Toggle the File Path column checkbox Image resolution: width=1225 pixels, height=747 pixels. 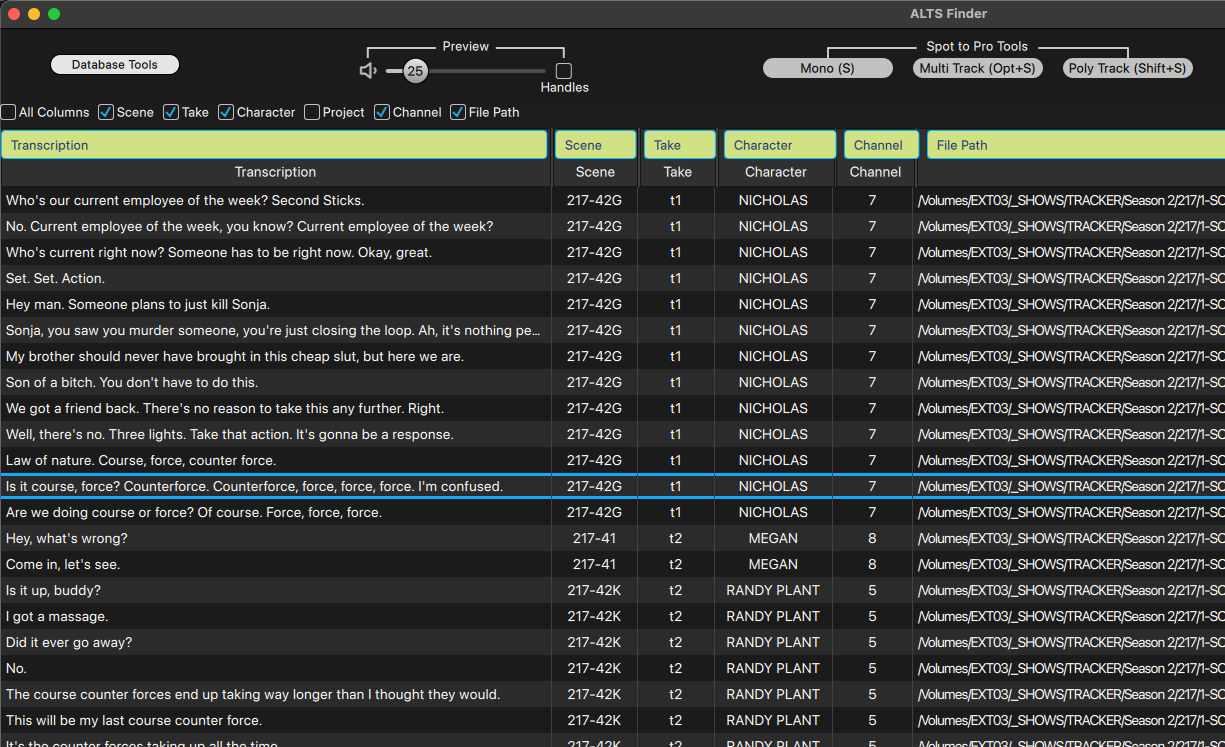click(458, 112)
